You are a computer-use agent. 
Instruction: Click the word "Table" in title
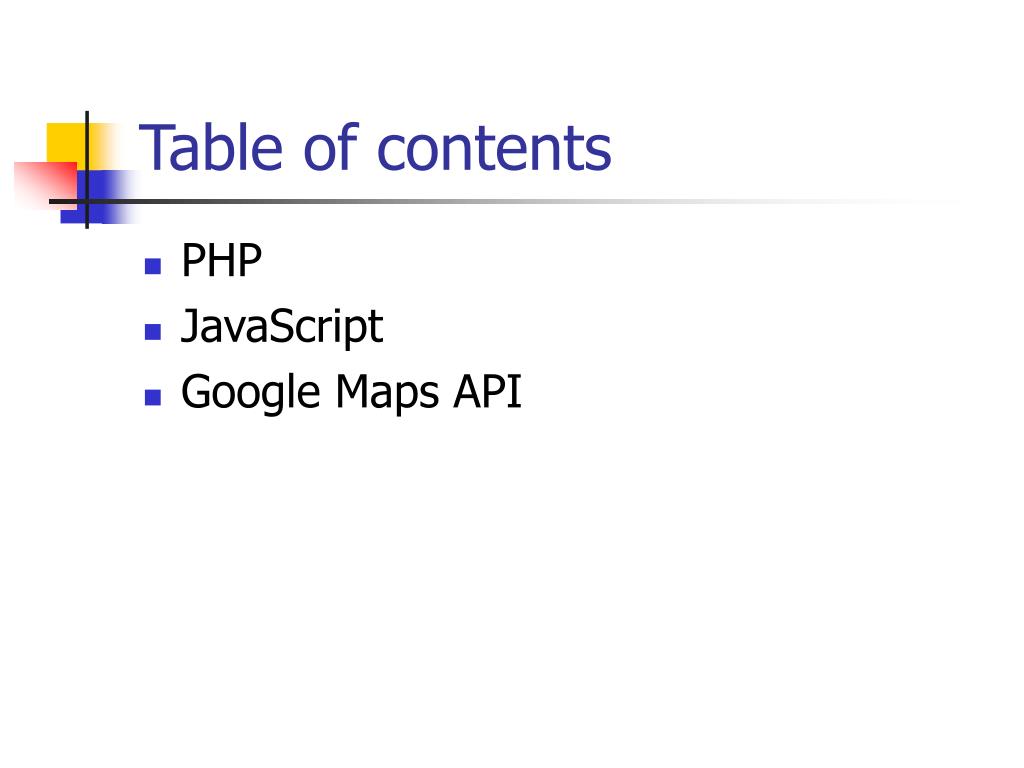click(x=211, y=149)
